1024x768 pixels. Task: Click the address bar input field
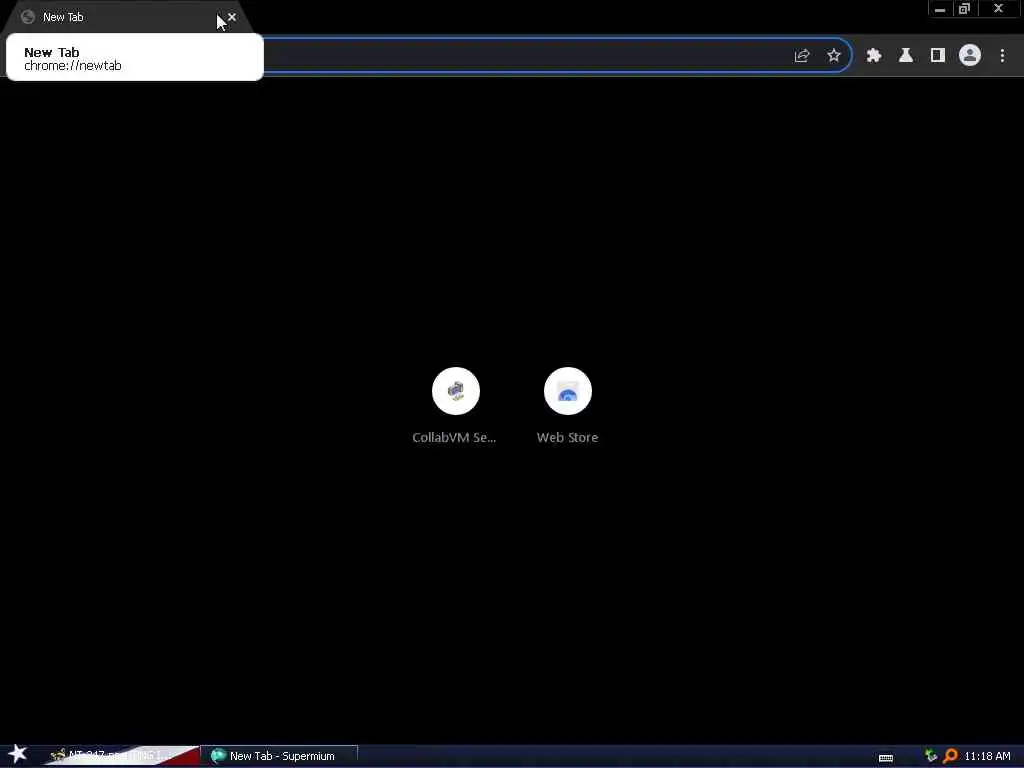pos(522,56)
